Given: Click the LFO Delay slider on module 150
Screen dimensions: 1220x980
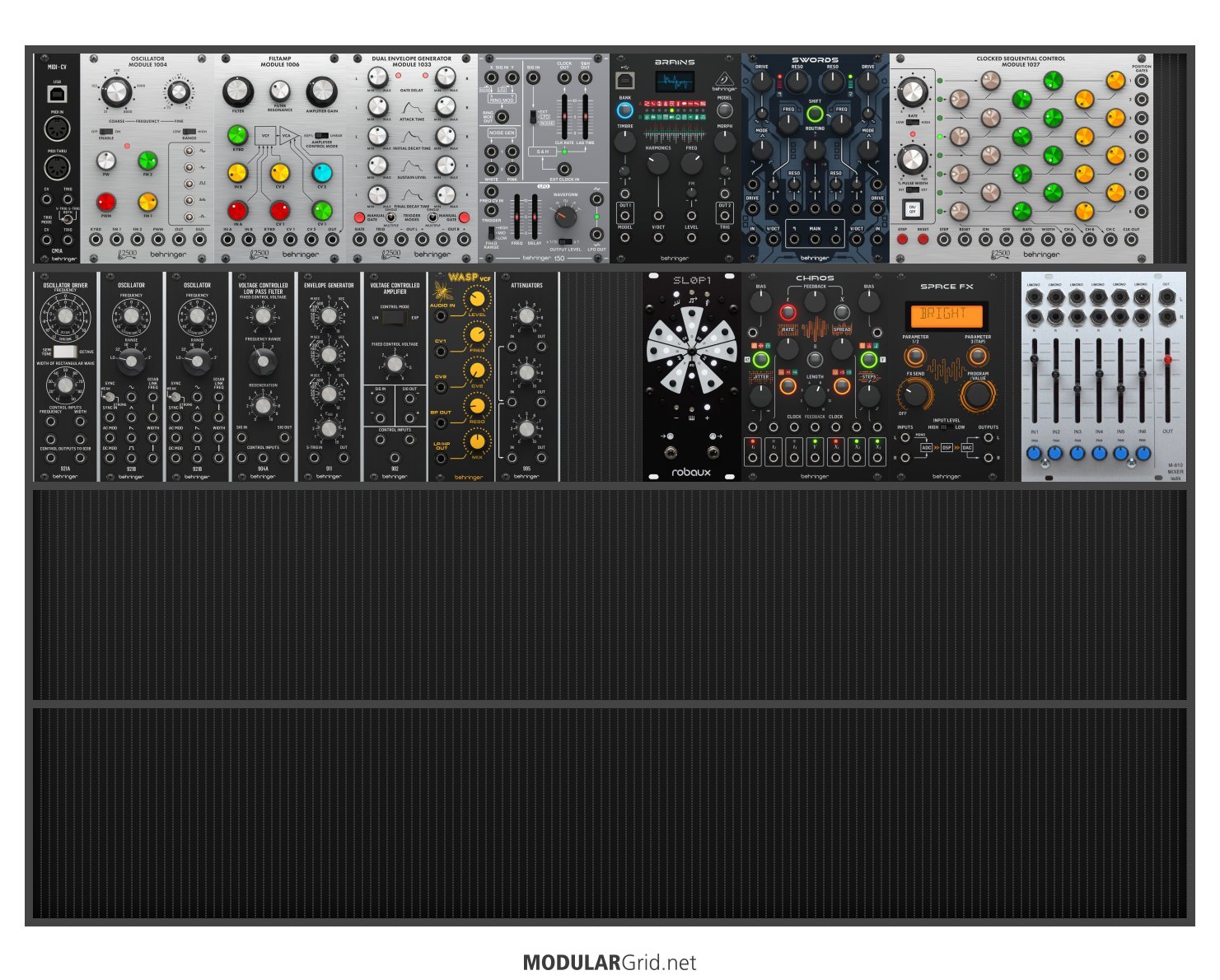Looking at the screenshot, I should point(534,217).
